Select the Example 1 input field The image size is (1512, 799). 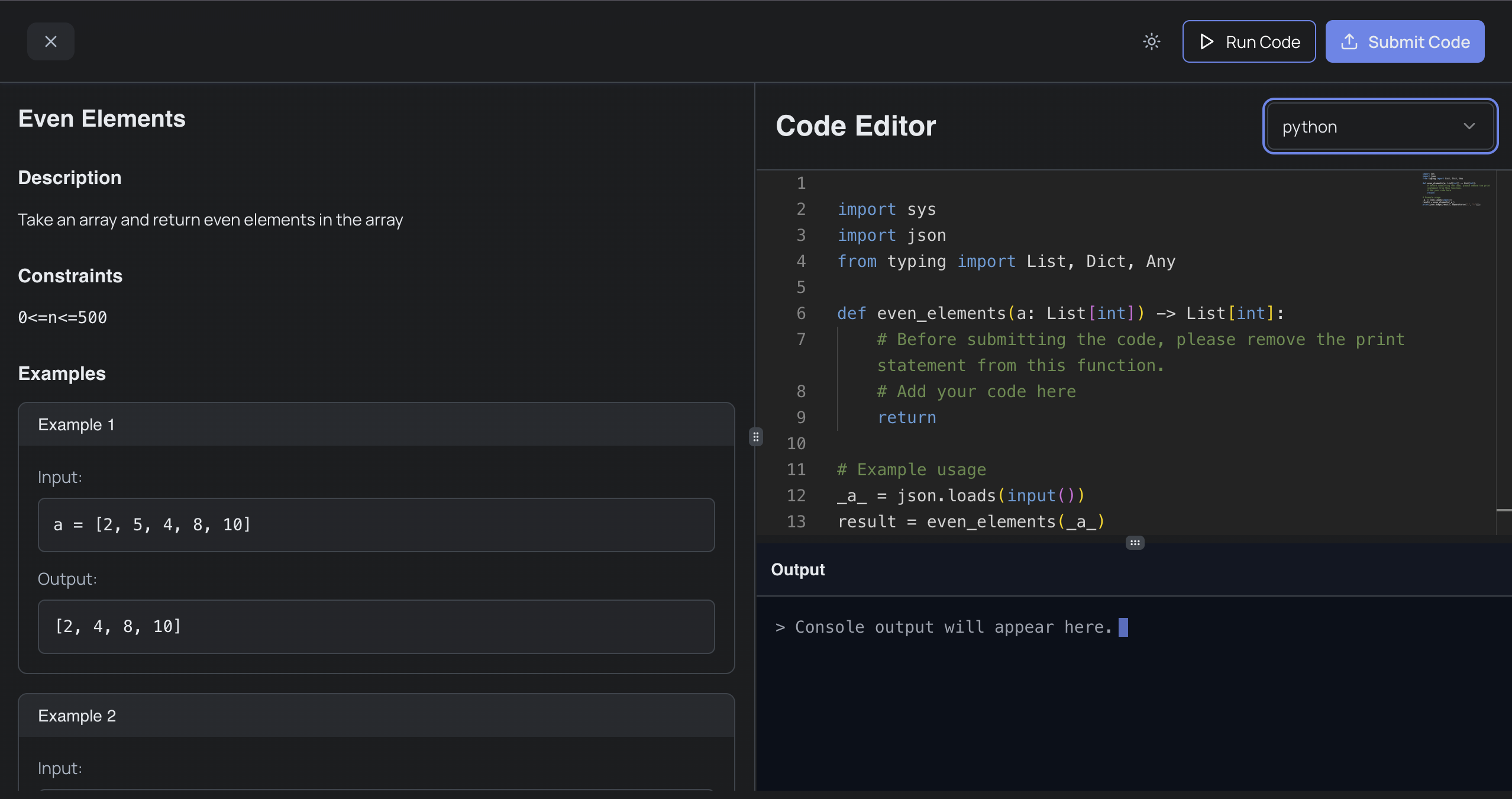(x=377, y=524)
